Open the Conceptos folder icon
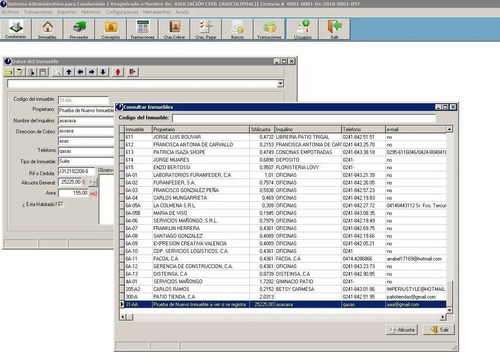 [111, 29]
